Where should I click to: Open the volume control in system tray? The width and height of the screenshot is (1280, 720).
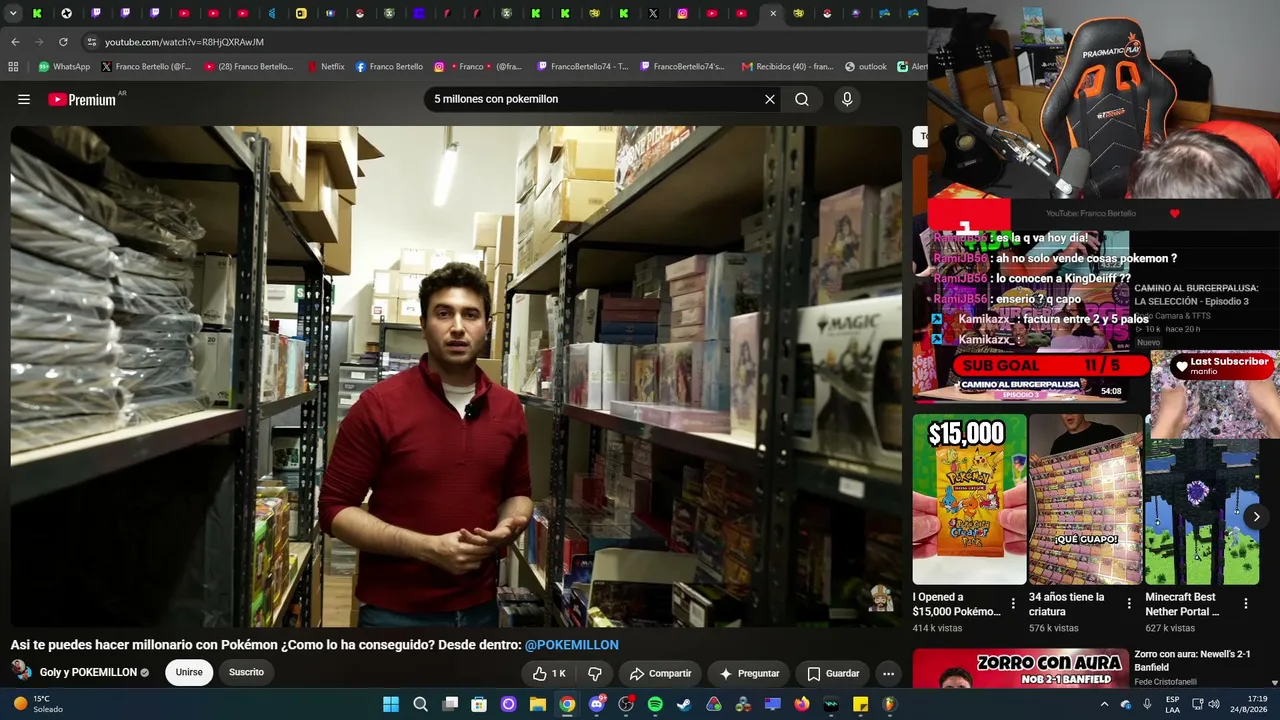1214,704
